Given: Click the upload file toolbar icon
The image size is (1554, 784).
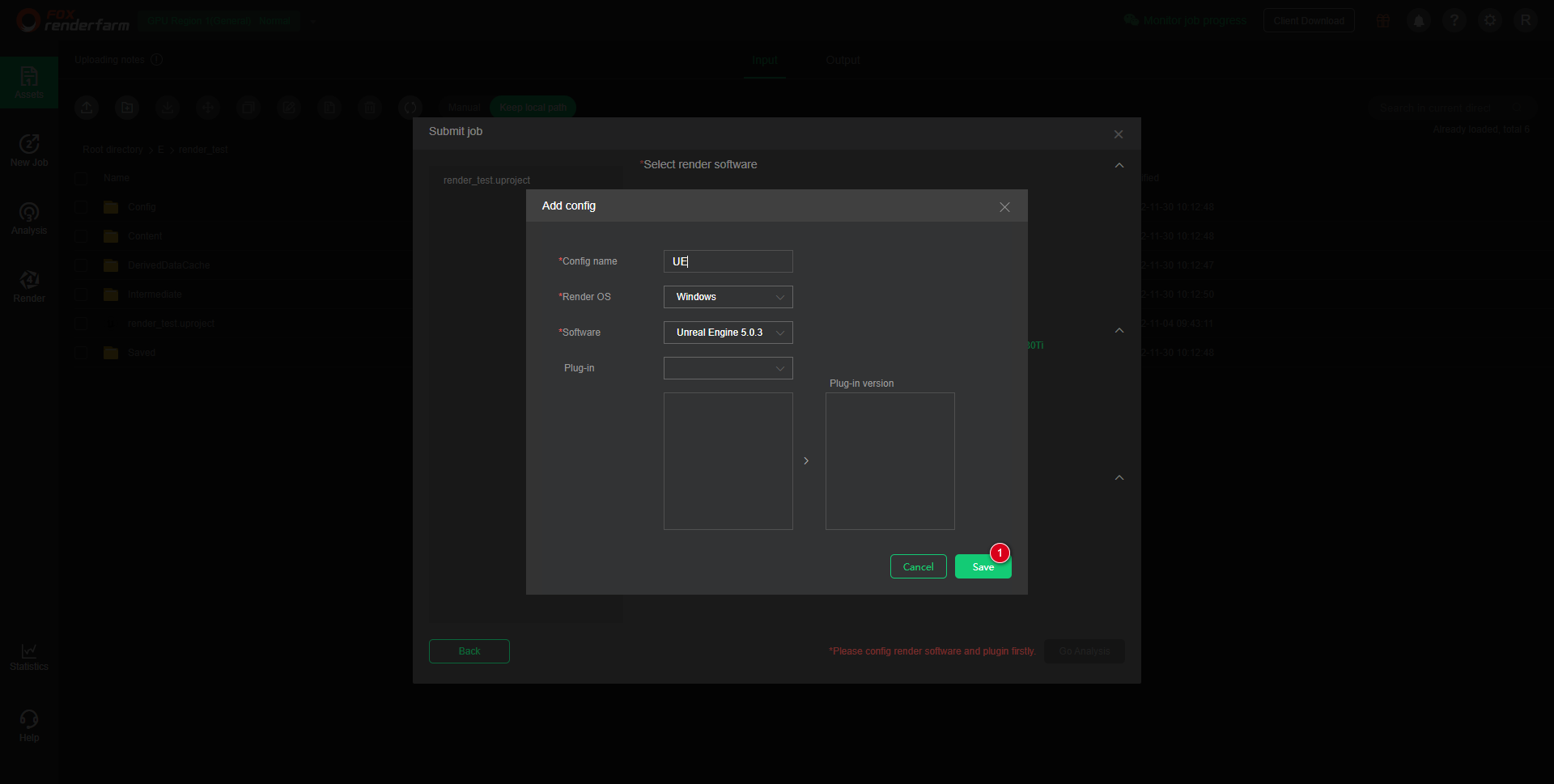Looking at the screenshot, I should [x=87, y=107].
